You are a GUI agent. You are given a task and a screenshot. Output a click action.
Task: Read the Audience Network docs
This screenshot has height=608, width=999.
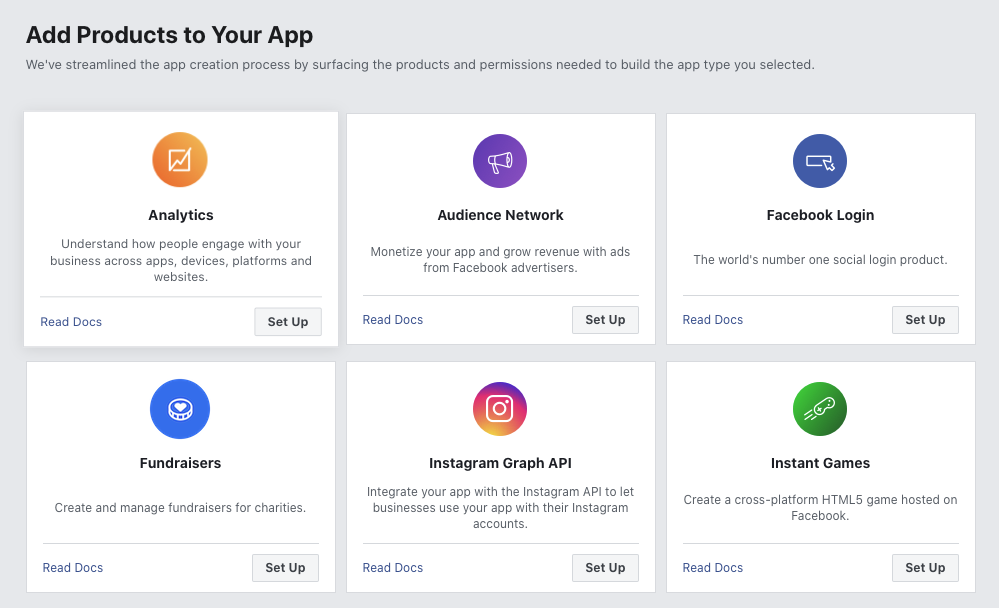click(392, 319)
